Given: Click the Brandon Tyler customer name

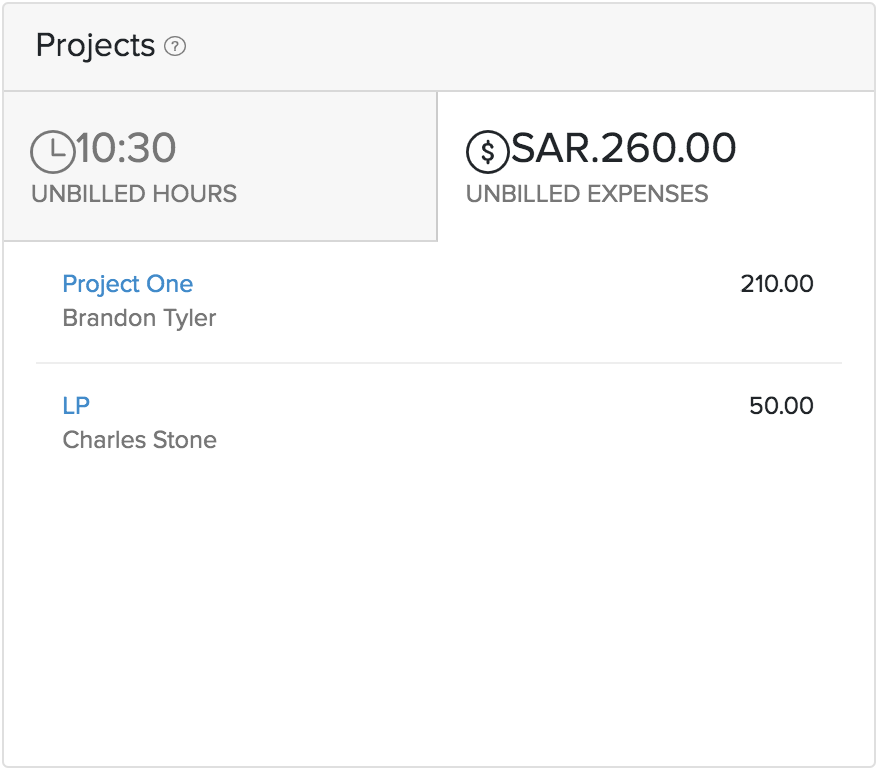Looking at the screenshot, I should pyautogui.click(x=139, y=319).
